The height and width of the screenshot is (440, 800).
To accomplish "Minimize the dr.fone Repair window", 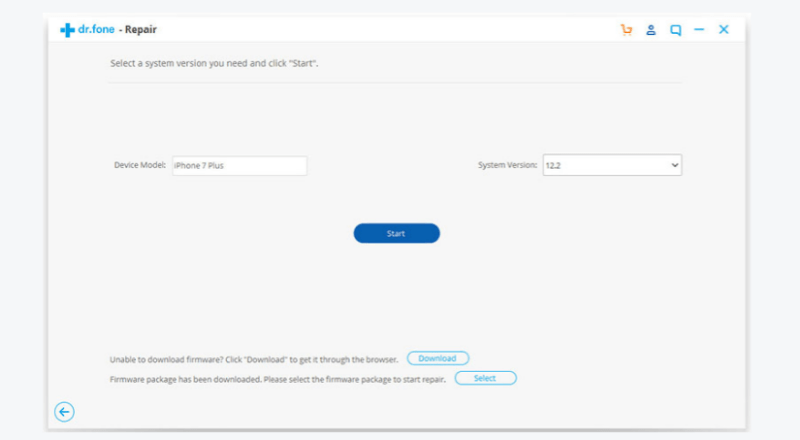I will (x=700, y=30).
